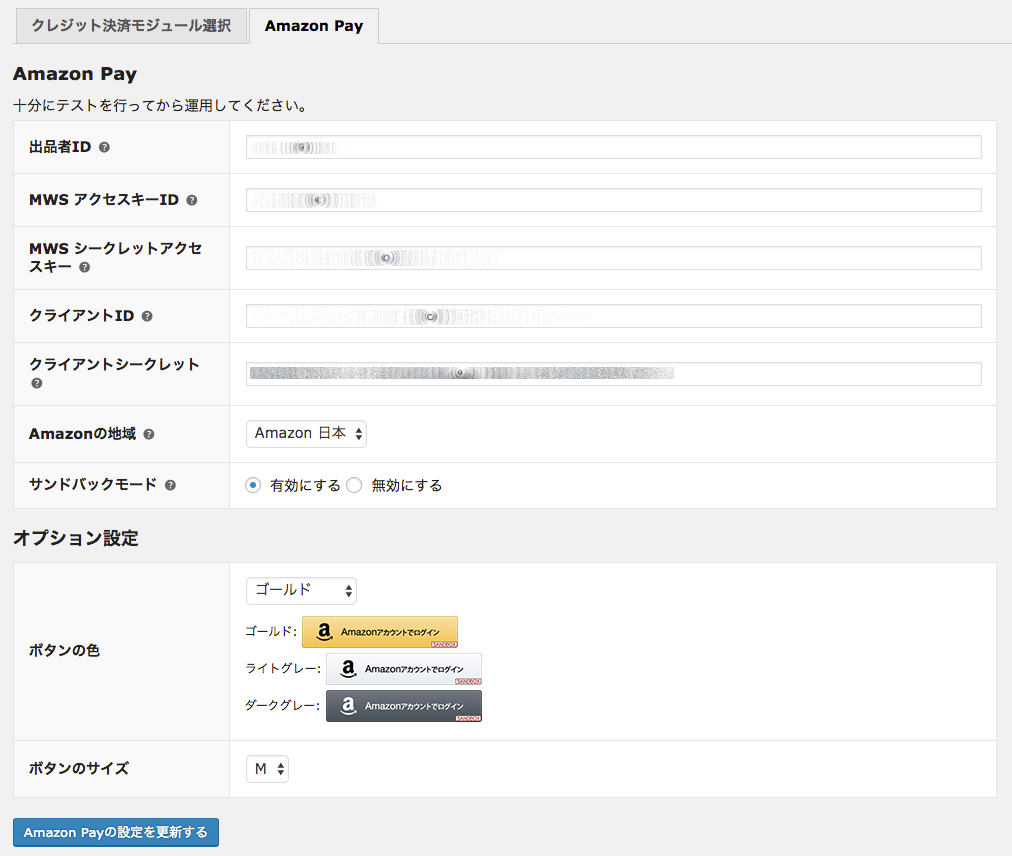This screenshot has width=1012, height=856.
Task: Open help for MWS シークレットアクセスキー
Action: (85, 267)
